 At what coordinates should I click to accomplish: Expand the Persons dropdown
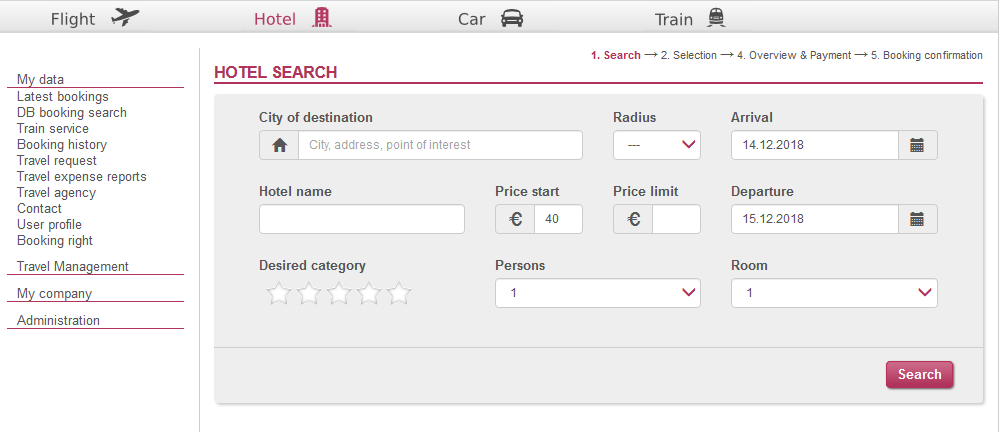click(598, 293)
